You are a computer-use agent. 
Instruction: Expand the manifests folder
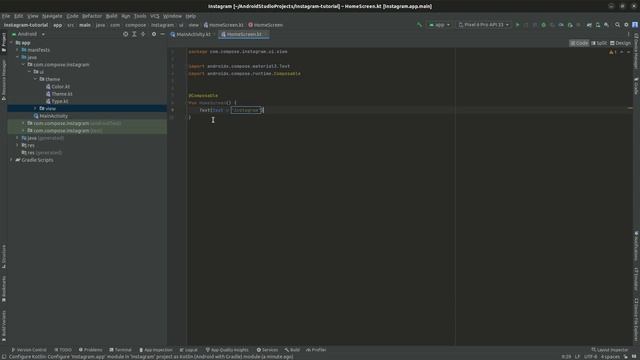17,50
